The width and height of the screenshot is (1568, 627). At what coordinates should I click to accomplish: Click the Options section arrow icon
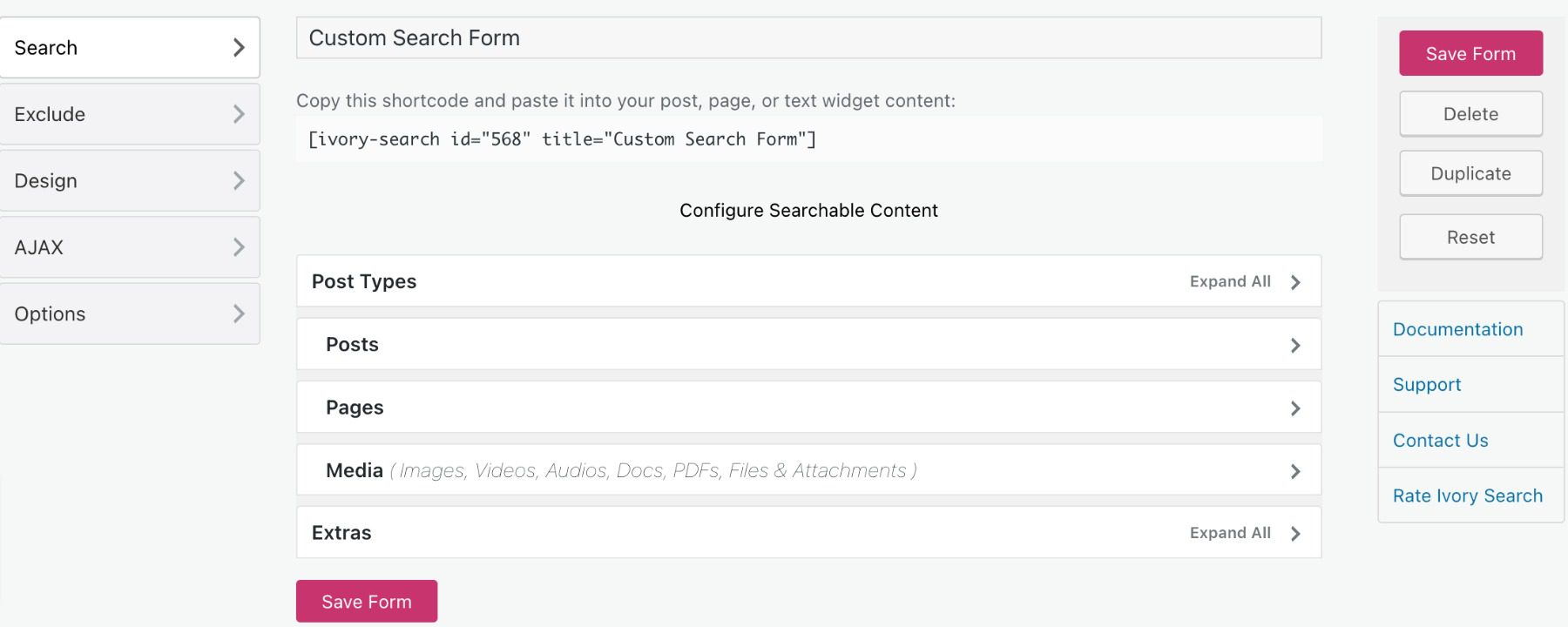[240, 313]
